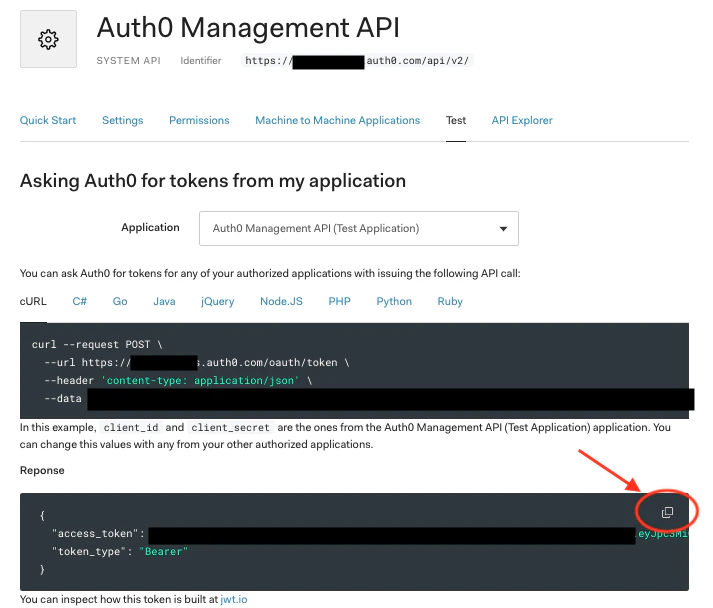The width and height of the screenshot is (713, 608).
Task: Show the Python code sample
Action: (x=394, y=301)
